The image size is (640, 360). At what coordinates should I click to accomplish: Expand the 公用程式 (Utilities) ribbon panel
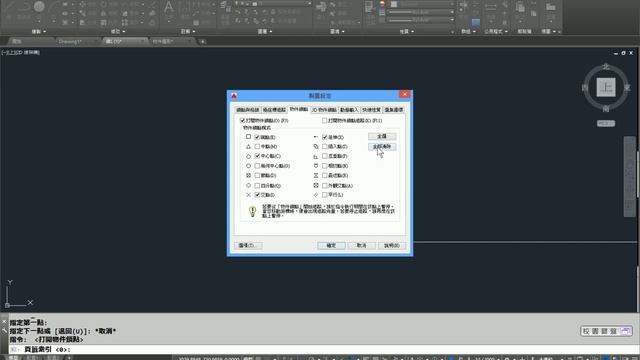point(496,31)
